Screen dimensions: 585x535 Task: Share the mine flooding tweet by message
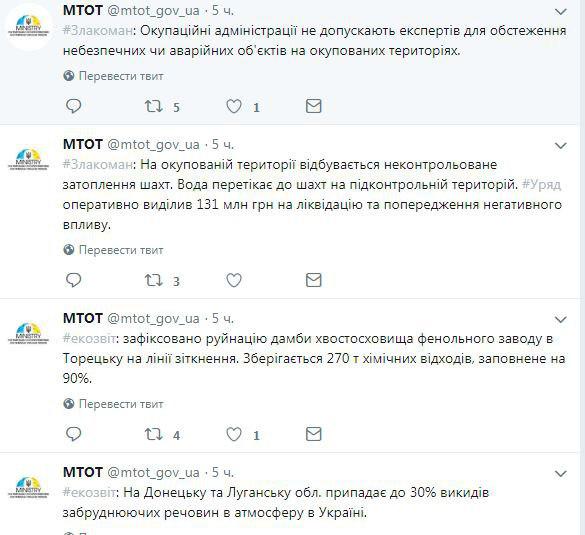pos(313,280)
